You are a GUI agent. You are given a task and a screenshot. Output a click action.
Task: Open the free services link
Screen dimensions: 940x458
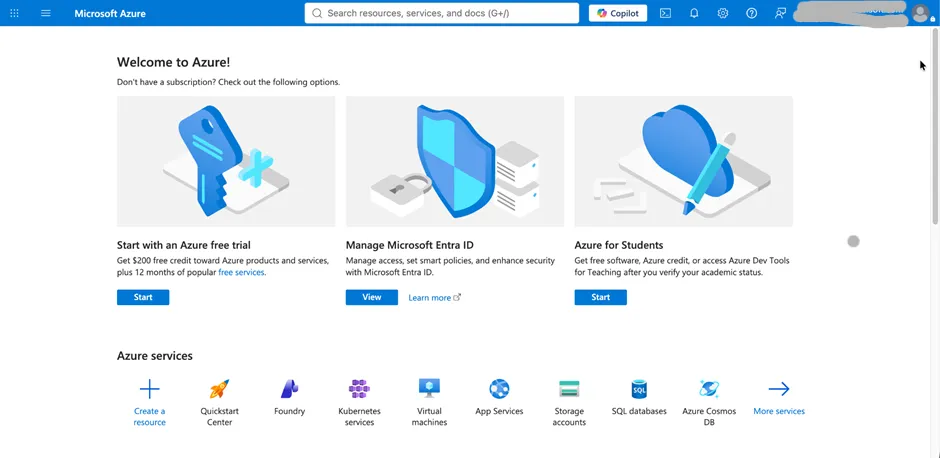(x=241, y=272)
